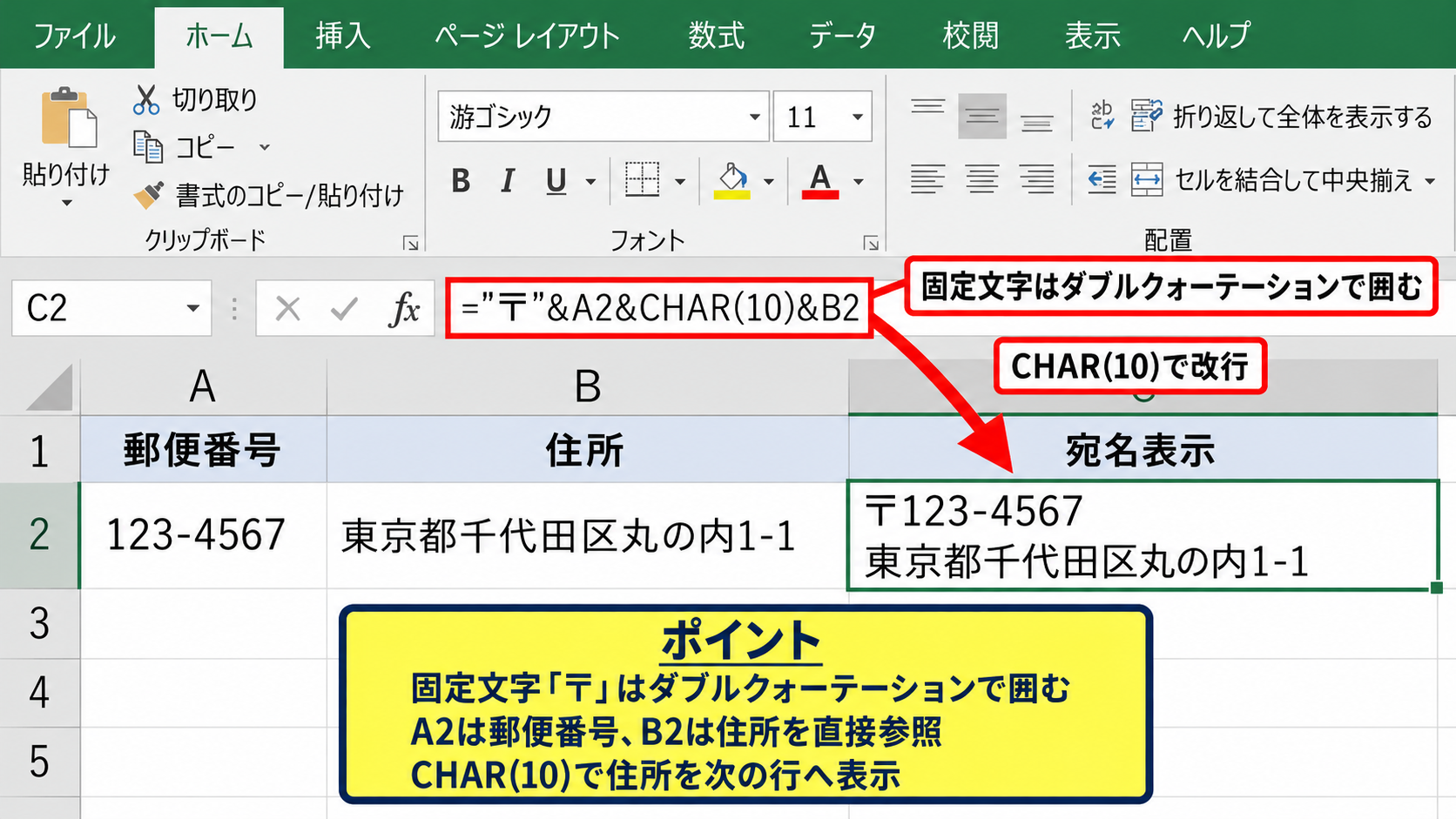Click the borders grid icon
1456x819 pixels.
tap(643, 179)
